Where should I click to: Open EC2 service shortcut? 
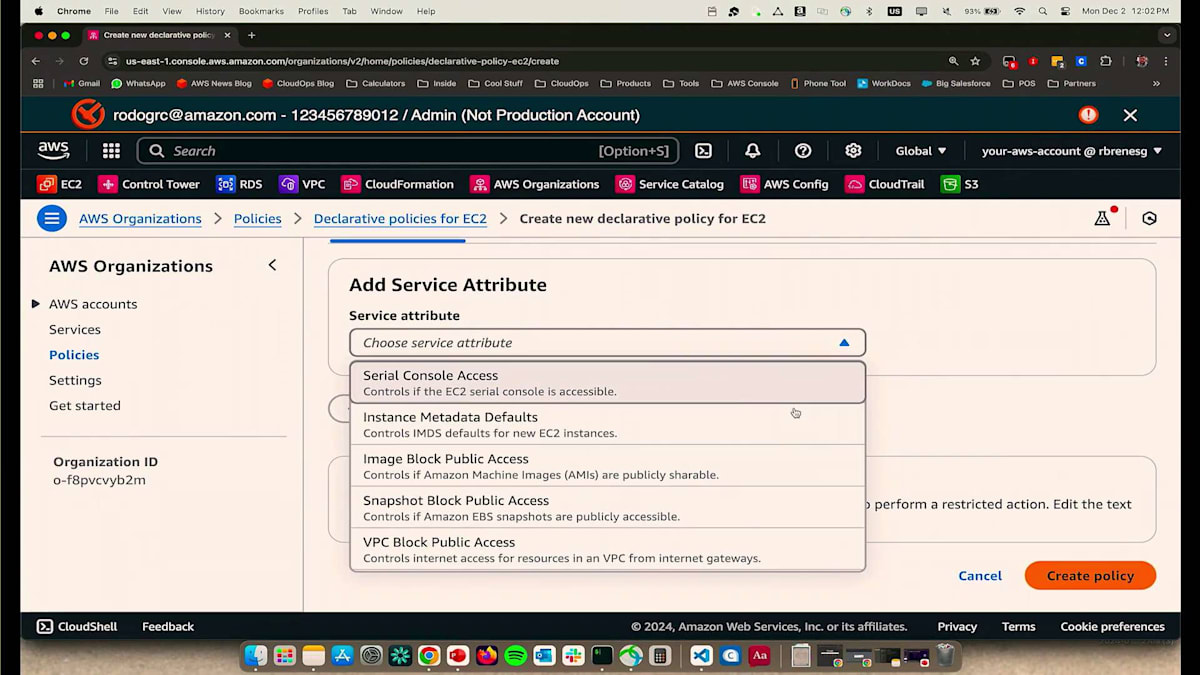point(59,184)
